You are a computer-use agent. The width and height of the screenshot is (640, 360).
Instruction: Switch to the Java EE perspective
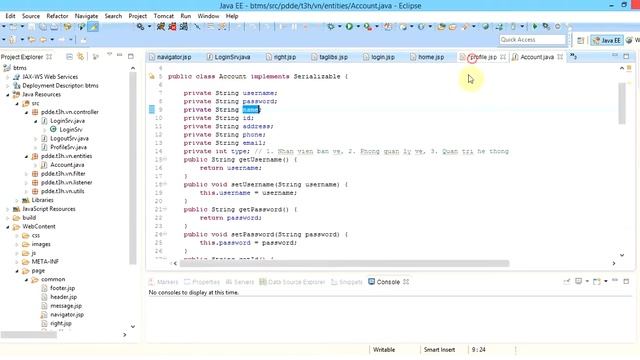pyautogui.click(x=606, y=40)
